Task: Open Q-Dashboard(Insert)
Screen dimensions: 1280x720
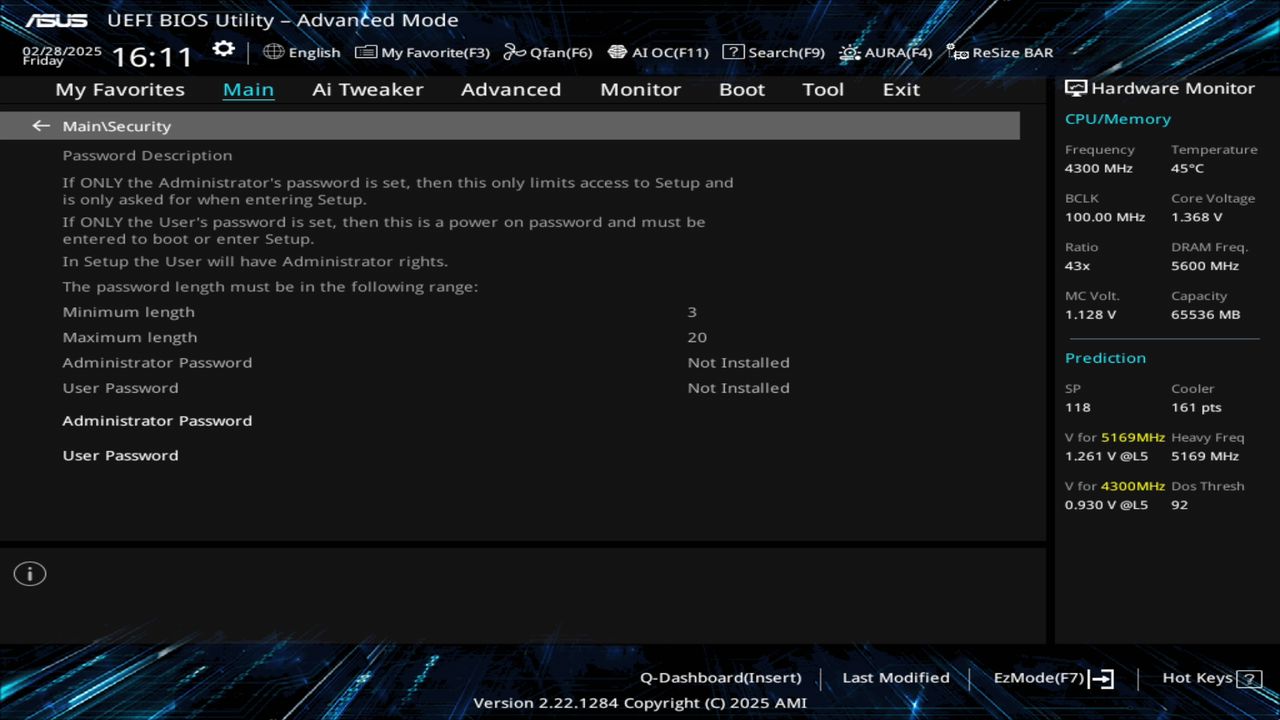Action: (720, 678)
